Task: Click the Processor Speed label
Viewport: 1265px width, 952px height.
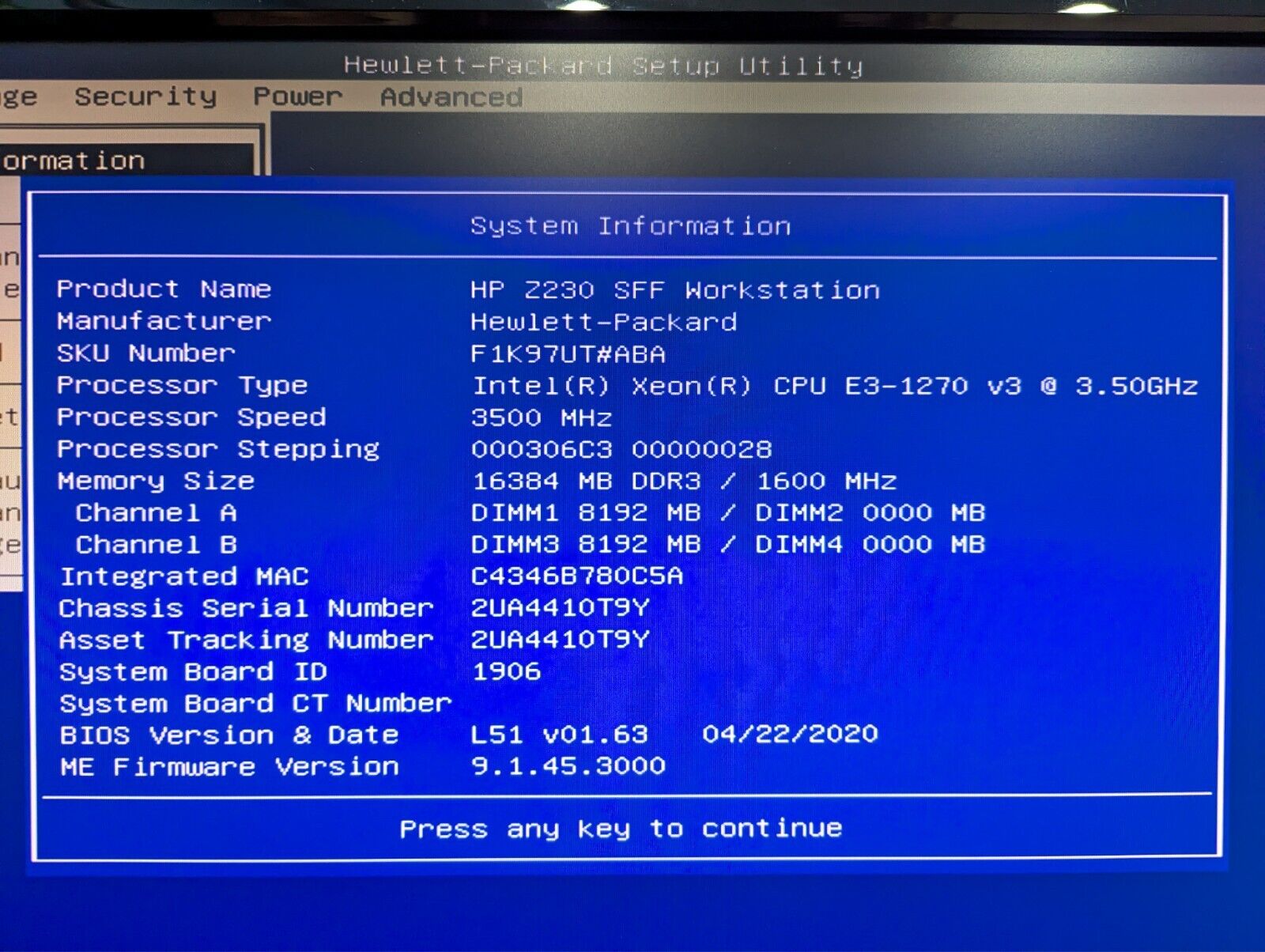Action: 191,417
